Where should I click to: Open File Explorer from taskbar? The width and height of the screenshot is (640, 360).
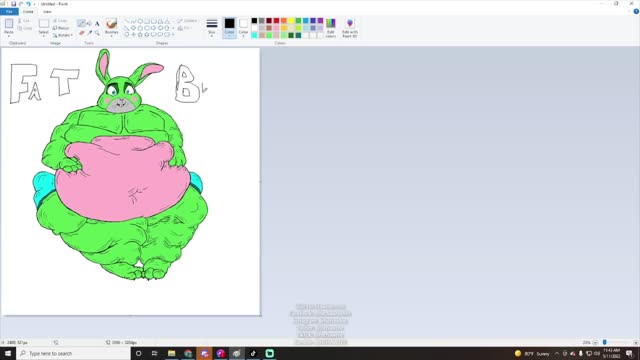click(171, 353)
